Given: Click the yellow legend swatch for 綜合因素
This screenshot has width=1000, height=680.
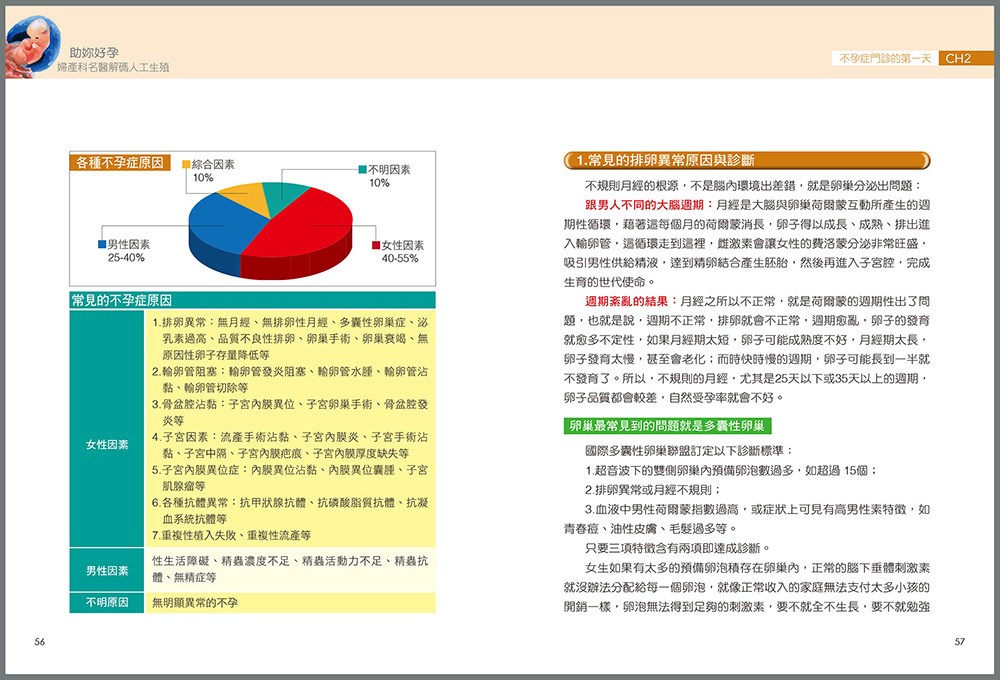Looking at the screenshot, I should coord(186,164).
